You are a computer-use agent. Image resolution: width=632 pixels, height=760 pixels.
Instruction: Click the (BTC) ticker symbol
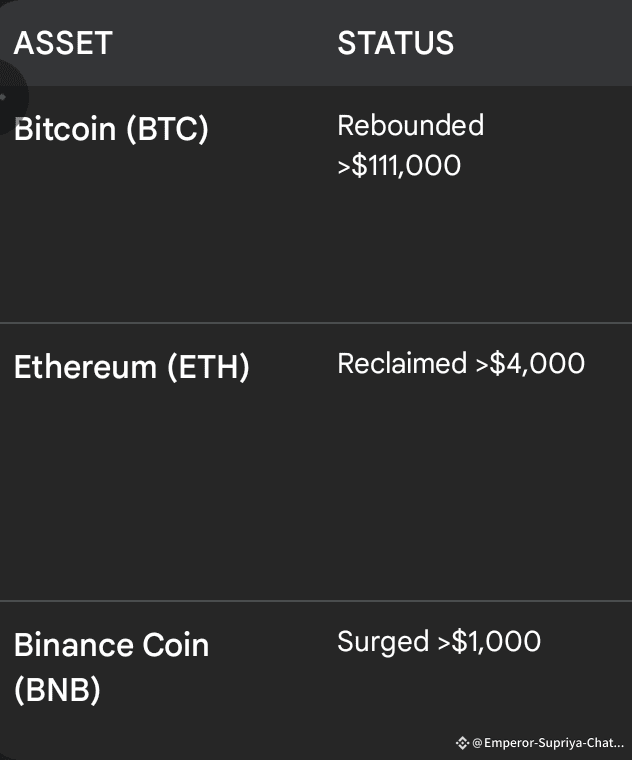pos(167,129)
